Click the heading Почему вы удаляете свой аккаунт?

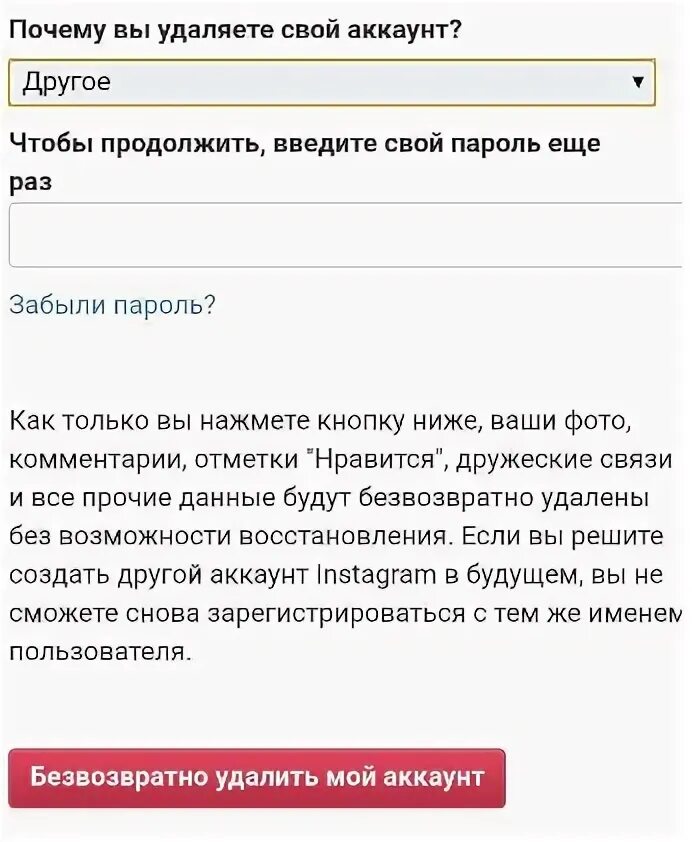pos(235,30)
